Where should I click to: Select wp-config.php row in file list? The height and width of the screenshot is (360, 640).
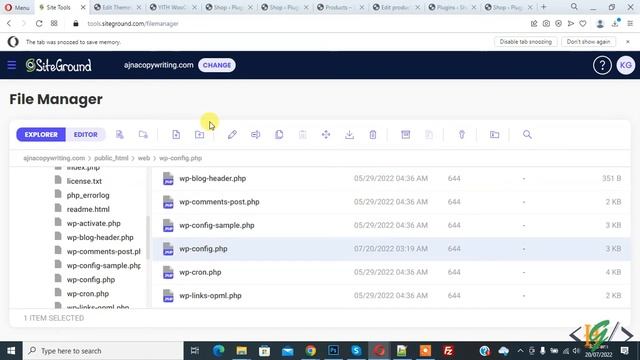pos(391,249)
